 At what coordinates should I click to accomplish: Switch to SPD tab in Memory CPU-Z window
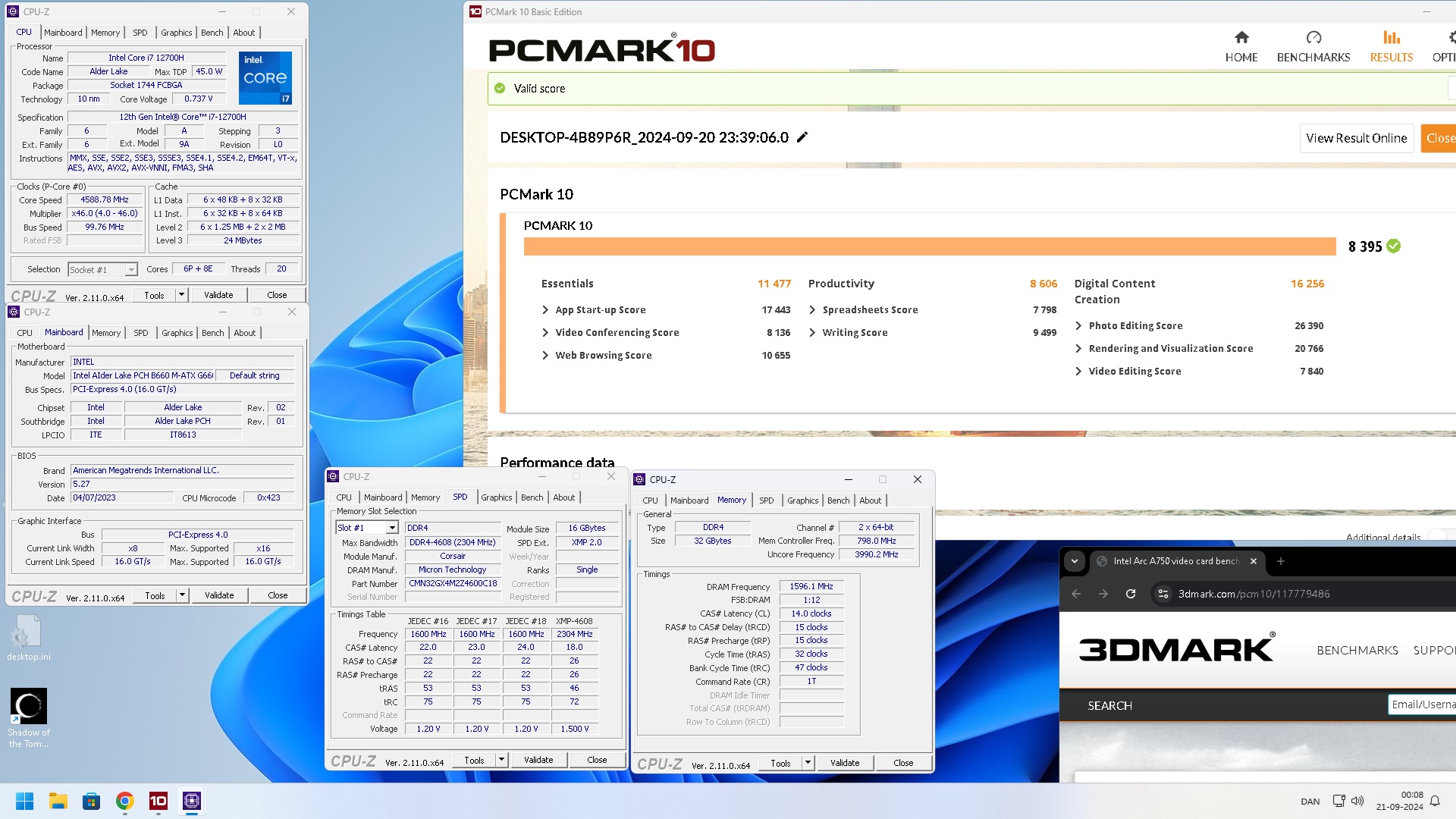tap(767, 500)
